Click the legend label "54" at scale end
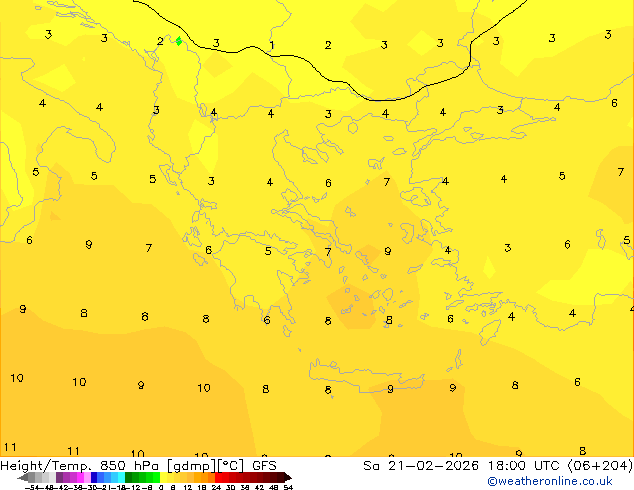This screenshot has width=634, height=490. (x=288, y=488)
